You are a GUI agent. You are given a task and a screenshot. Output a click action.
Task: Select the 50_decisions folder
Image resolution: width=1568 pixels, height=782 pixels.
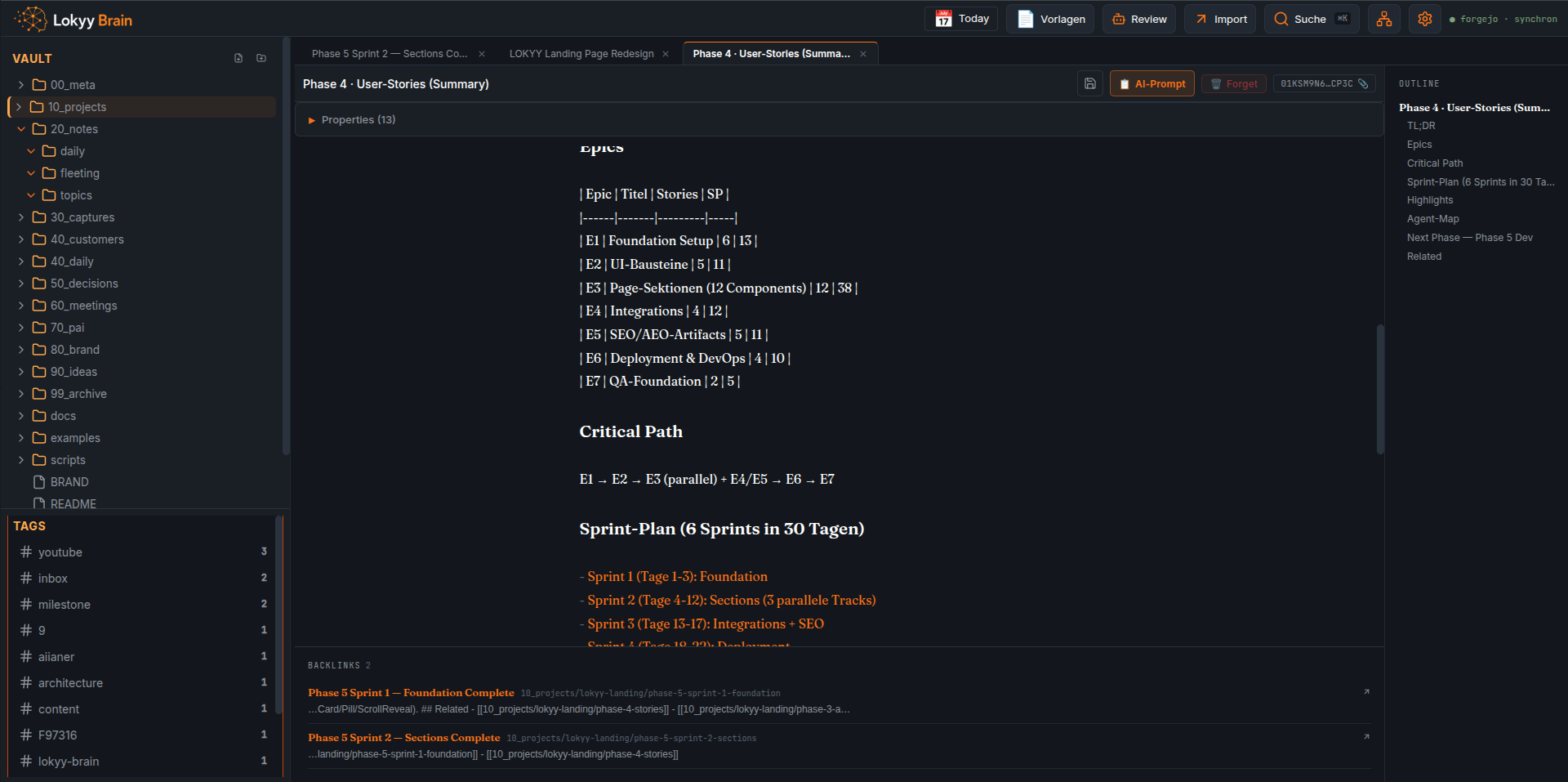pyautogui.click(x=142, y=284)
